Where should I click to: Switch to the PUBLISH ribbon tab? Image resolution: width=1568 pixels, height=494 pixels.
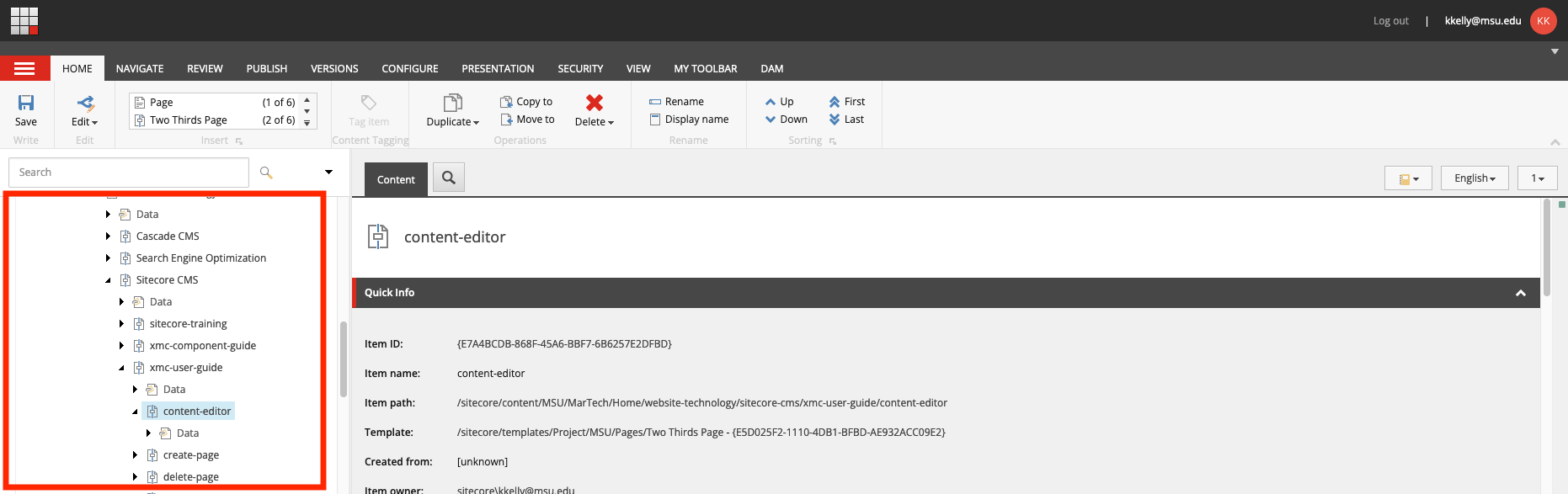click(266, 69)
